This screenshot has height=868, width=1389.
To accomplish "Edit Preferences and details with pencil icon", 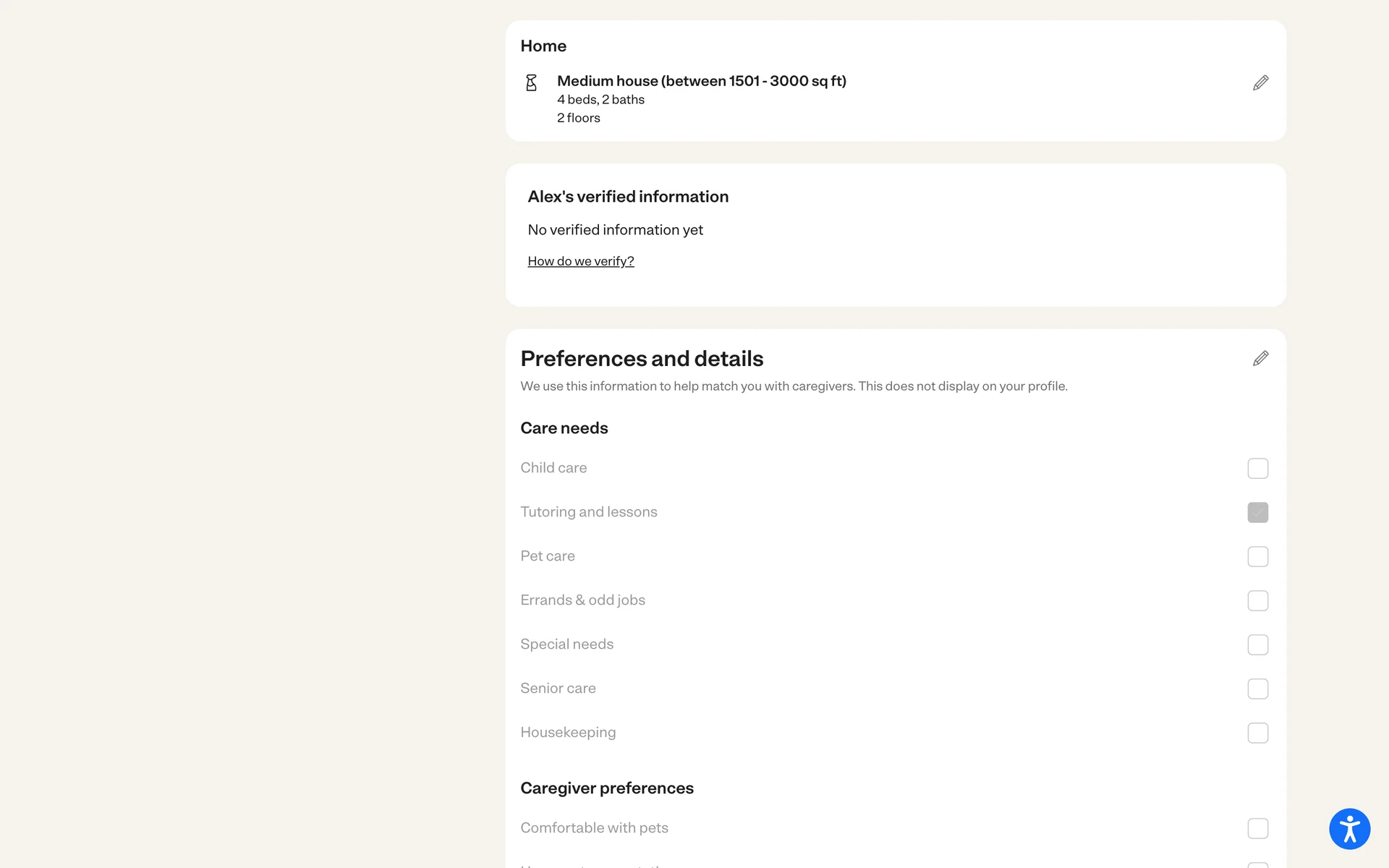I will tap(1260, 359).
